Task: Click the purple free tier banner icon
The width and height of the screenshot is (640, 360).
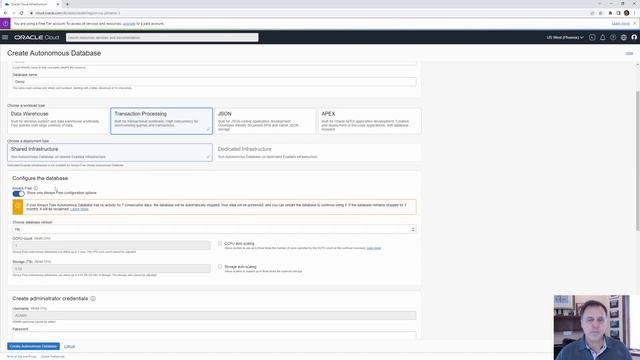Action: [x=5, y=24]
